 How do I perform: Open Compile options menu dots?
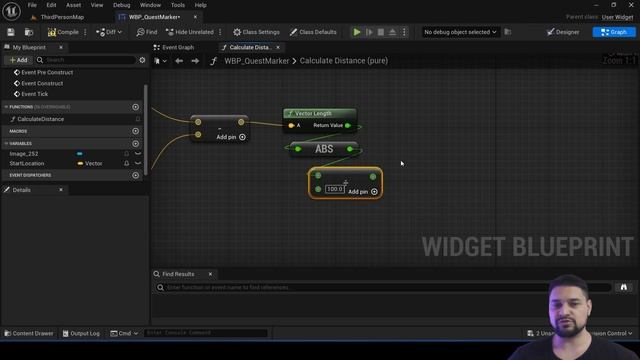(x=85, y=32)
